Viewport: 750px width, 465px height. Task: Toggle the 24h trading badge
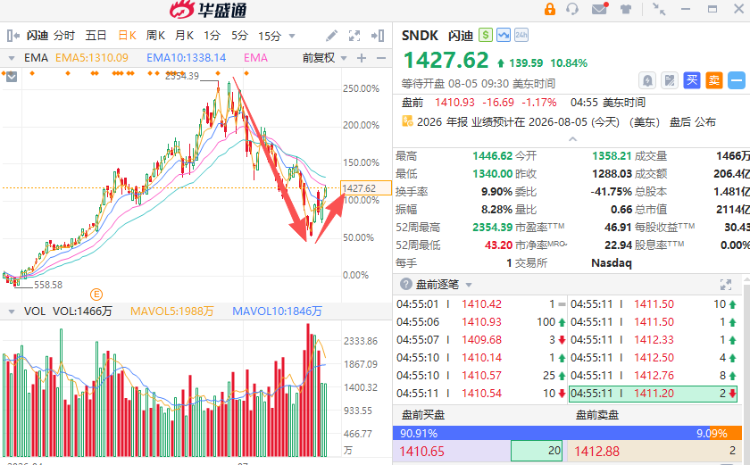pos(521,35)
